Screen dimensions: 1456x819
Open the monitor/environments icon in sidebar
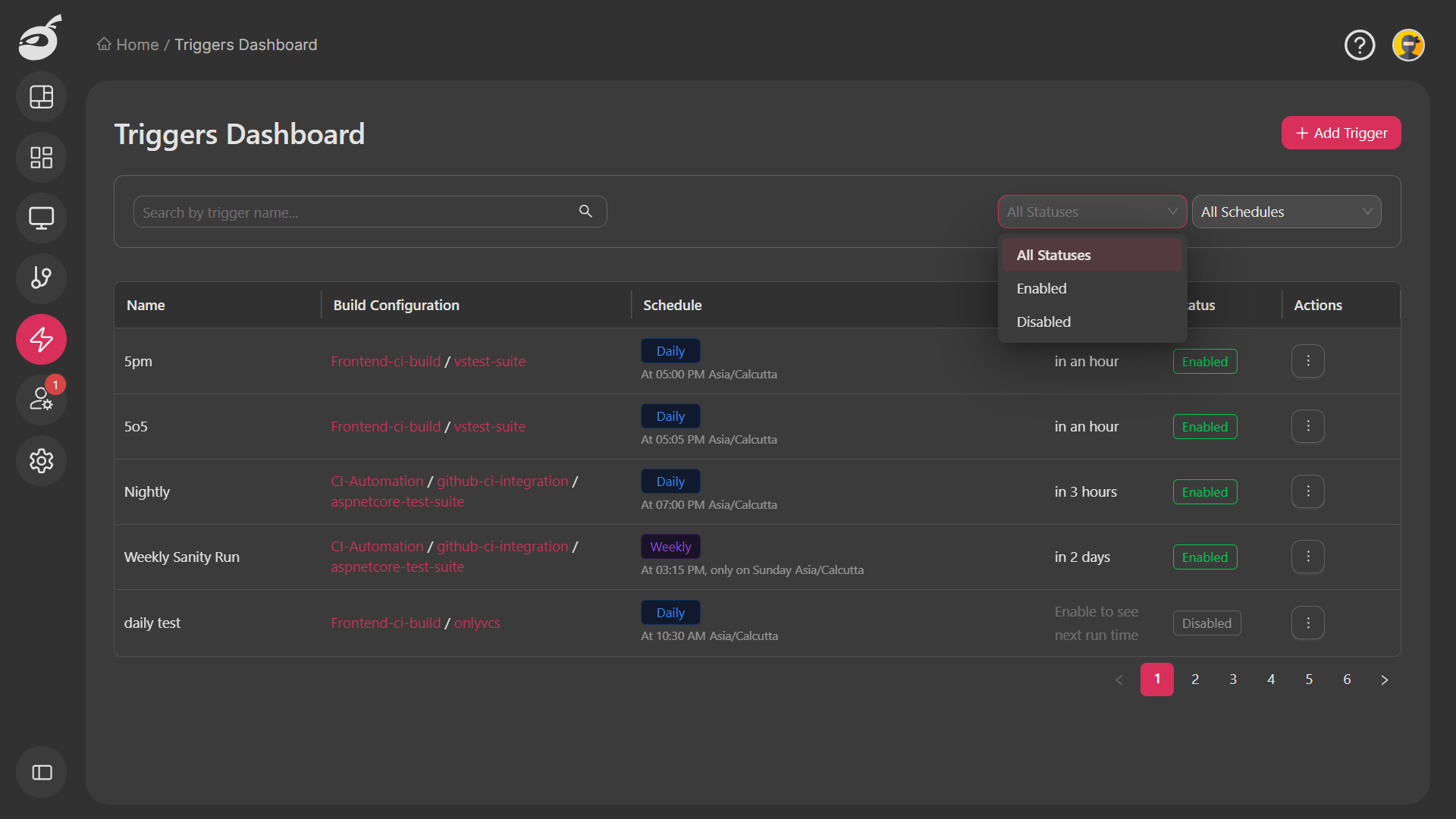click(41, 218)
